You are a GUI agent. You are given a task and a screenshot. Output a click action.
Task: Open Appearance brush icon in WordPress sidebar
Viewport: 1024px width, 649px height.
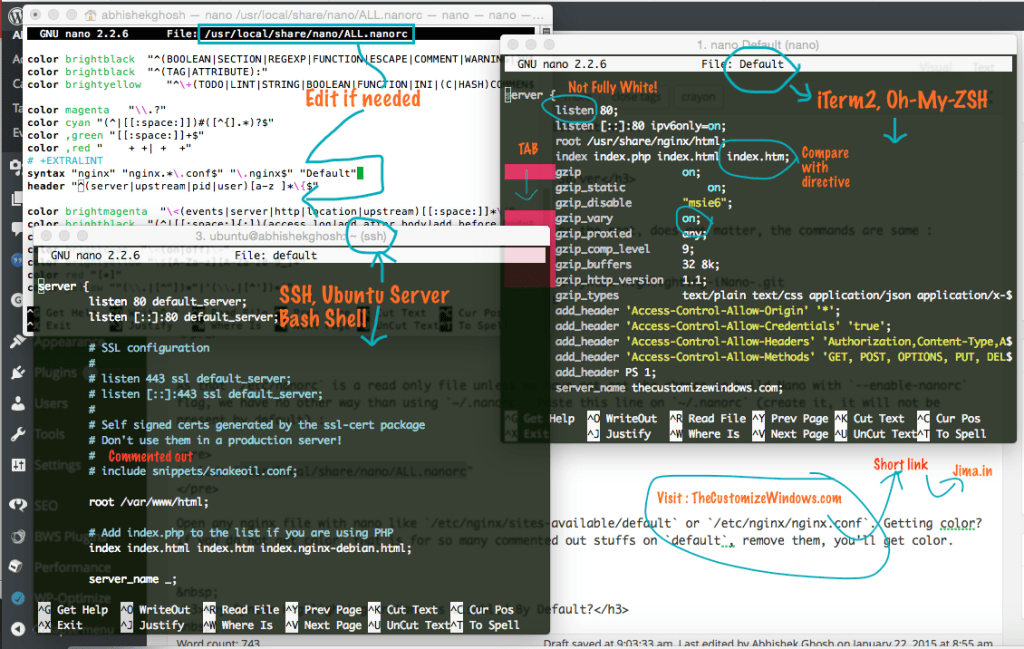click(18, 341)
